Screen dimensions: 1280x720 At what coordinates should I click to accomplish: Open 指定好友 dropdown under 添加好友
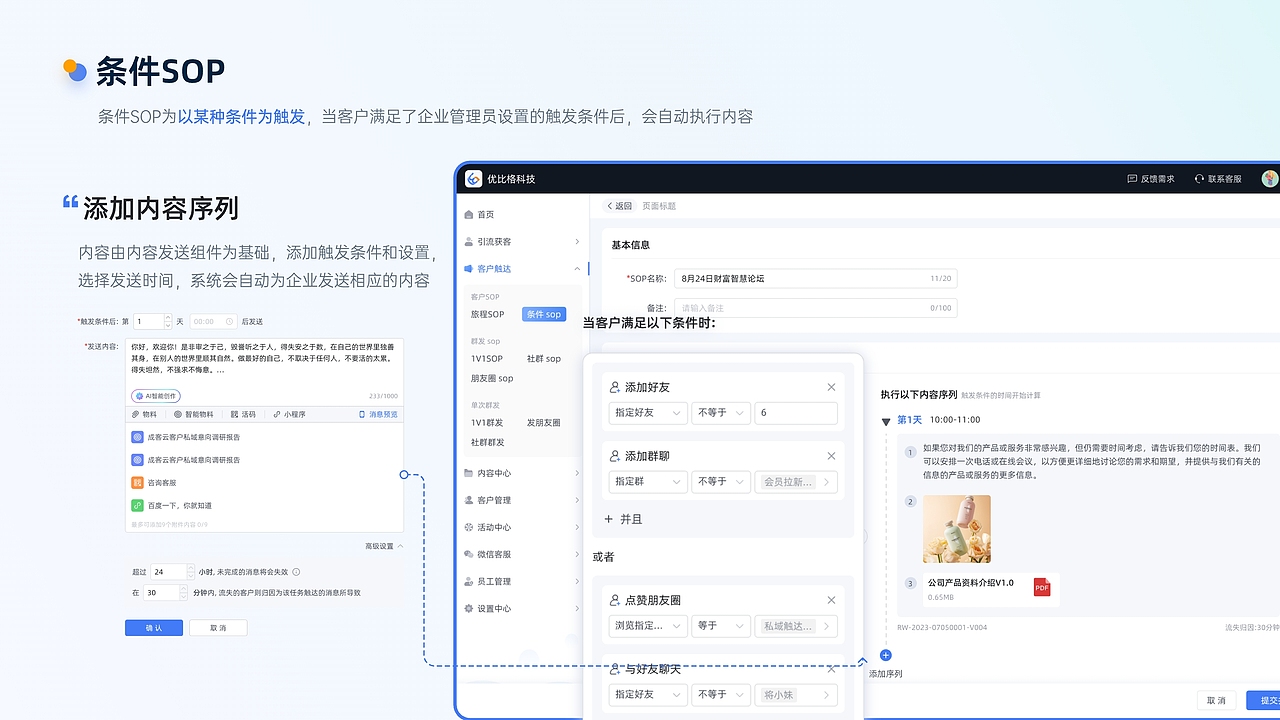(x=648, y=413)
